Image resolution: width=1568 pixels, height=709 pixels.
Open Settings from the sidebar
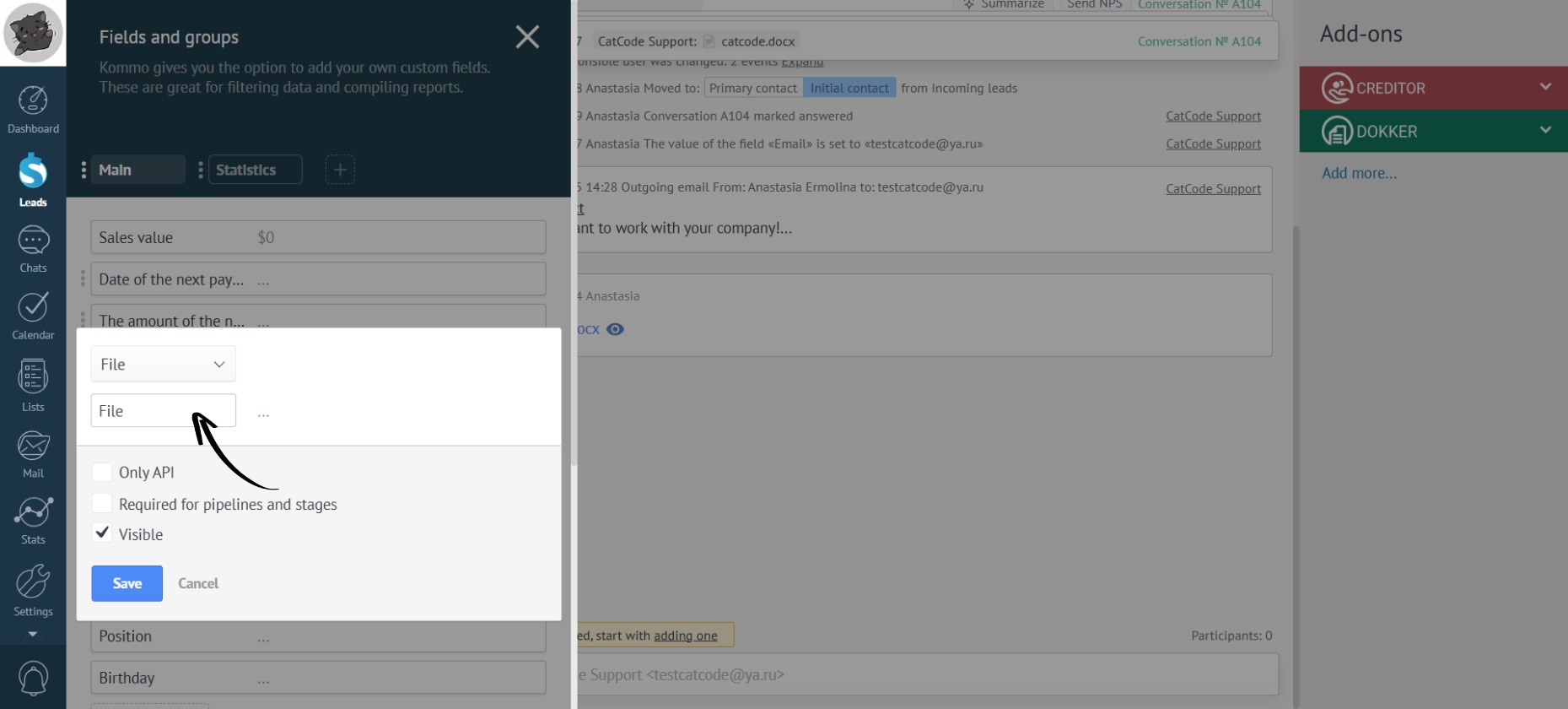click(33, 590)
